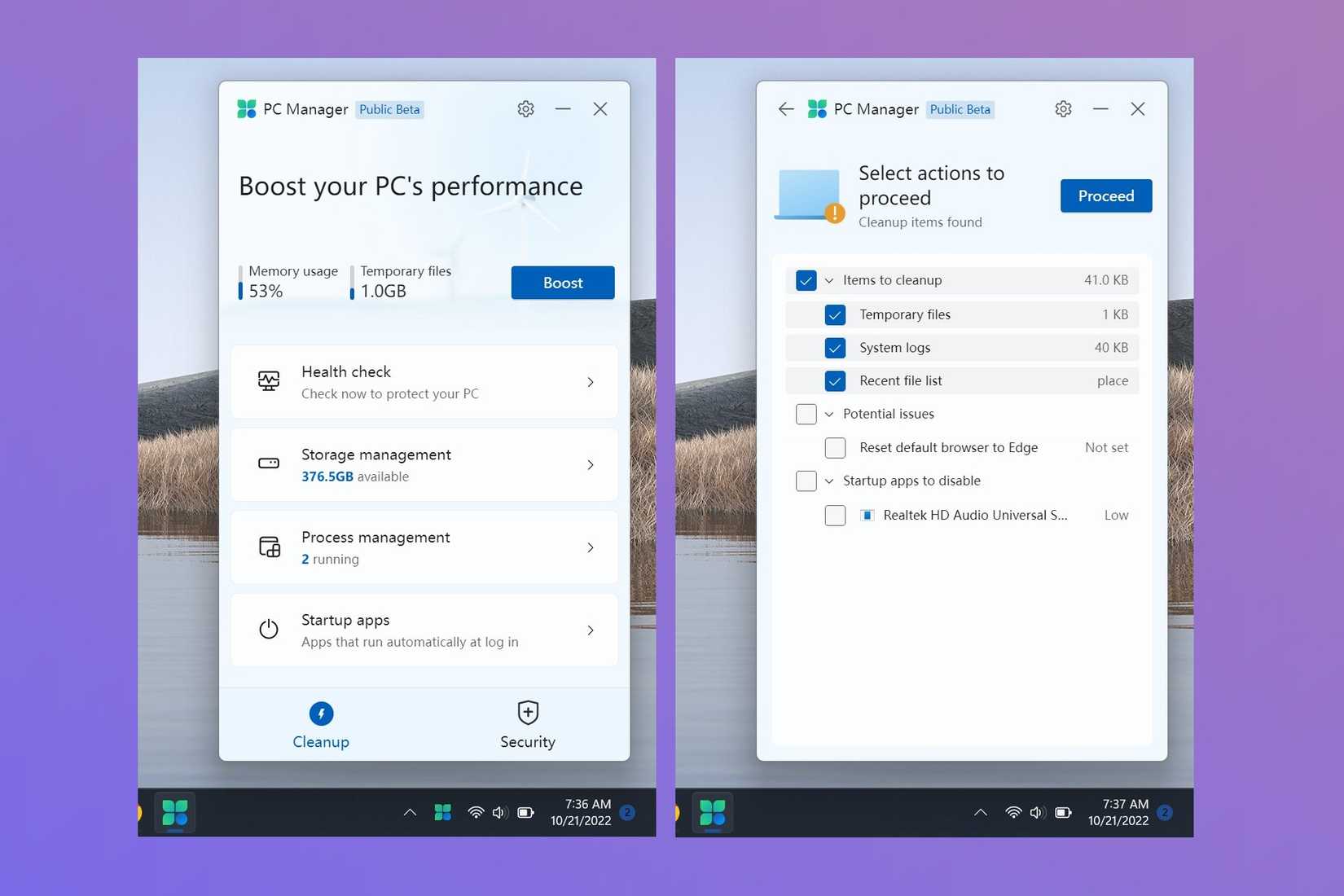
Task: Select the Cleanup tab
Action: point(320,724)
